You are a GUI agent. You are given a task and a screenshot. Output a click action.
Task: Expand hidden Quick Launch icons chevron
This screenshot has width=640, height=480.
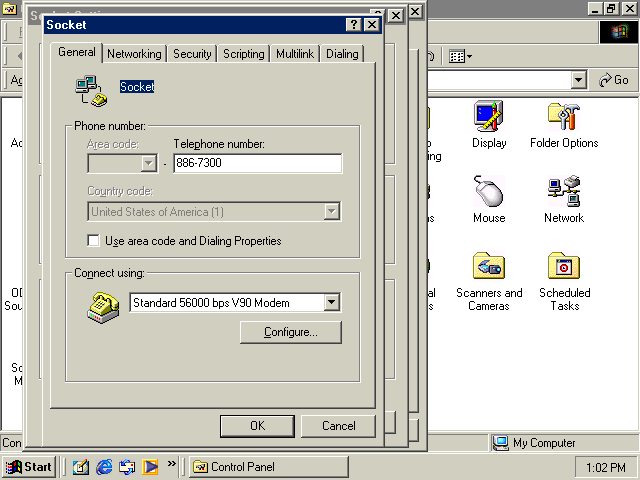coord(171,463)
